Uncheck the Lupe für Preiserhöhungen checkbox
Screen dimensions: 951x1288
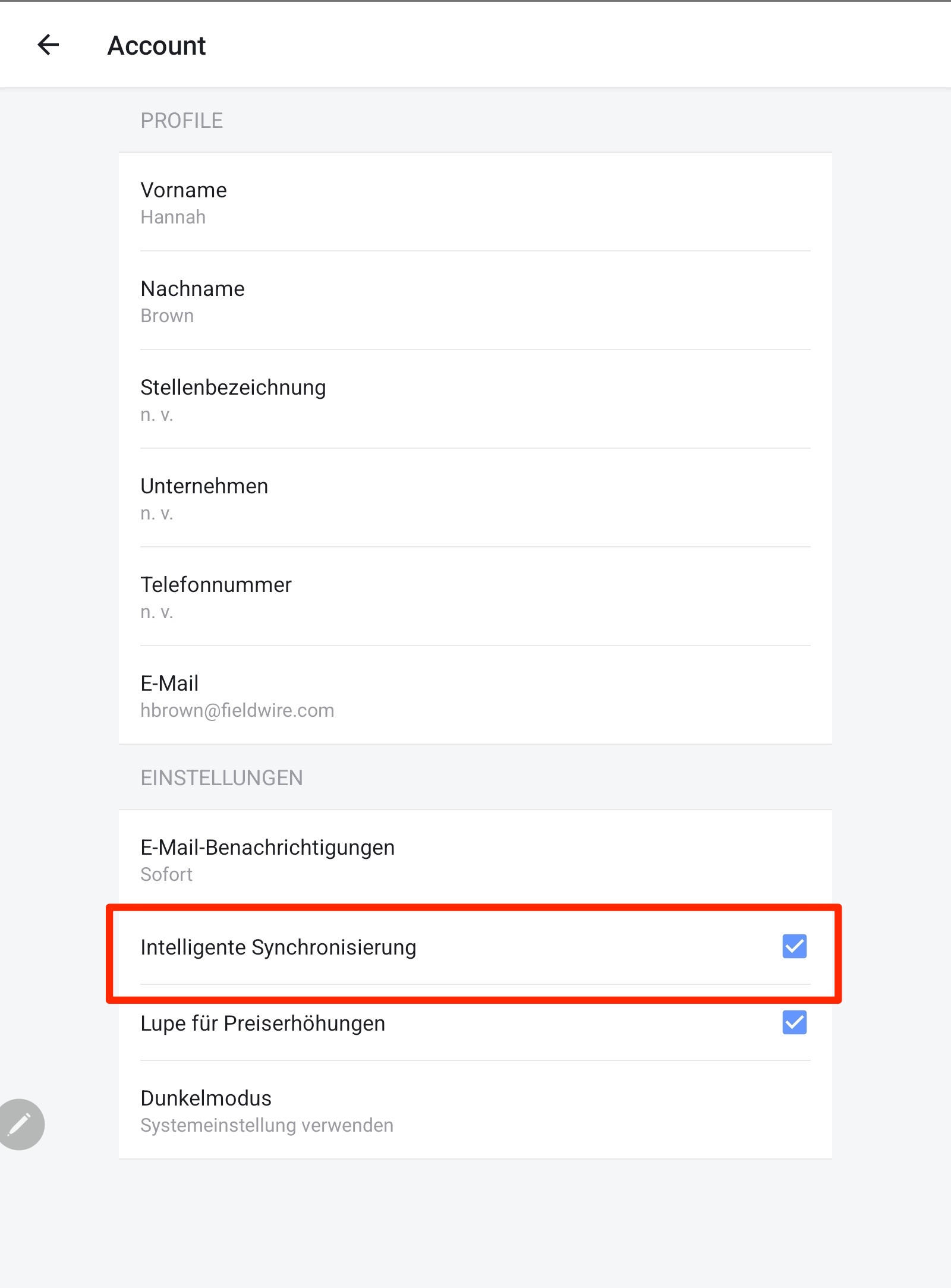[794, 1022]
